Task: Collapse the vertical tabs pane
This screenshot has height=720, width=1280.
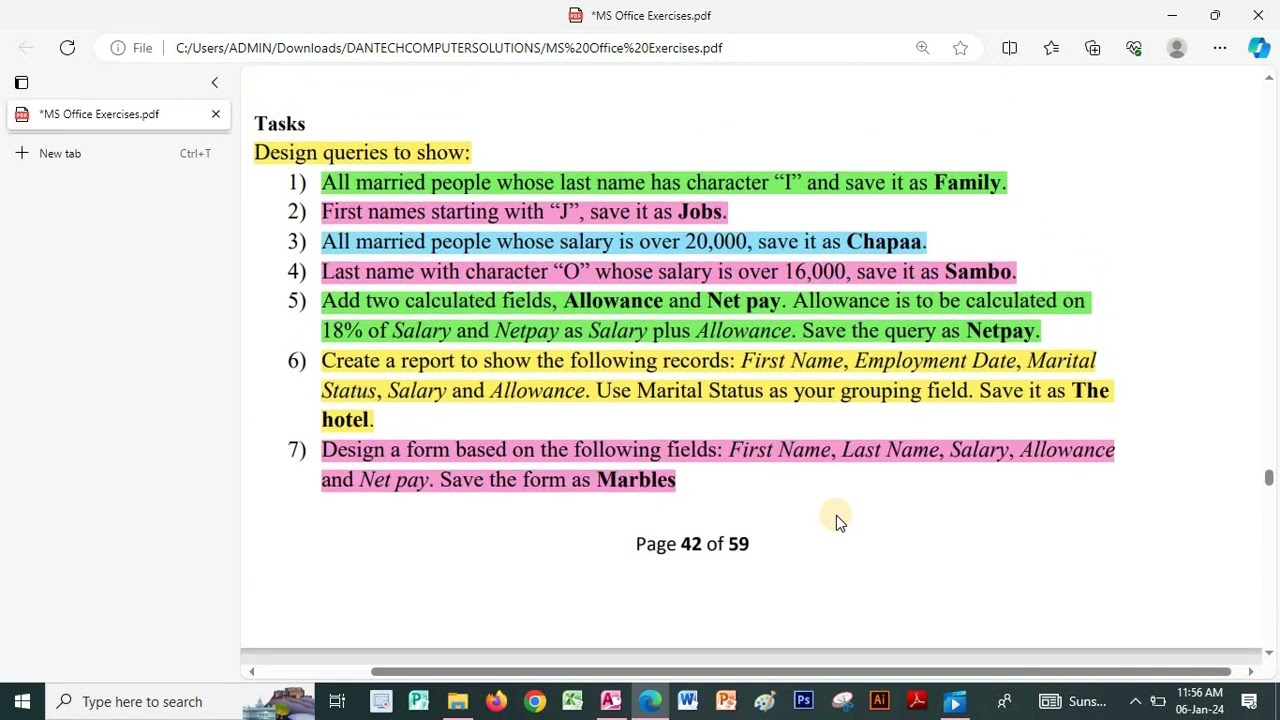Action: click(x=214, y=83)
